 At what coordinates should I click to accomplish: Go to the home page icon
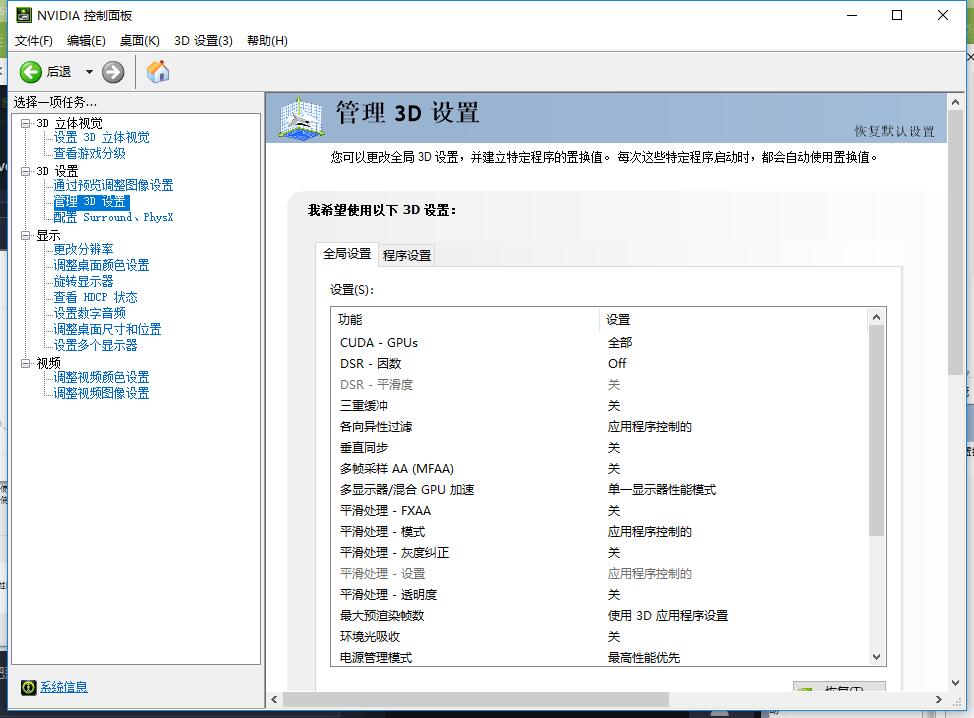(158, 71)
